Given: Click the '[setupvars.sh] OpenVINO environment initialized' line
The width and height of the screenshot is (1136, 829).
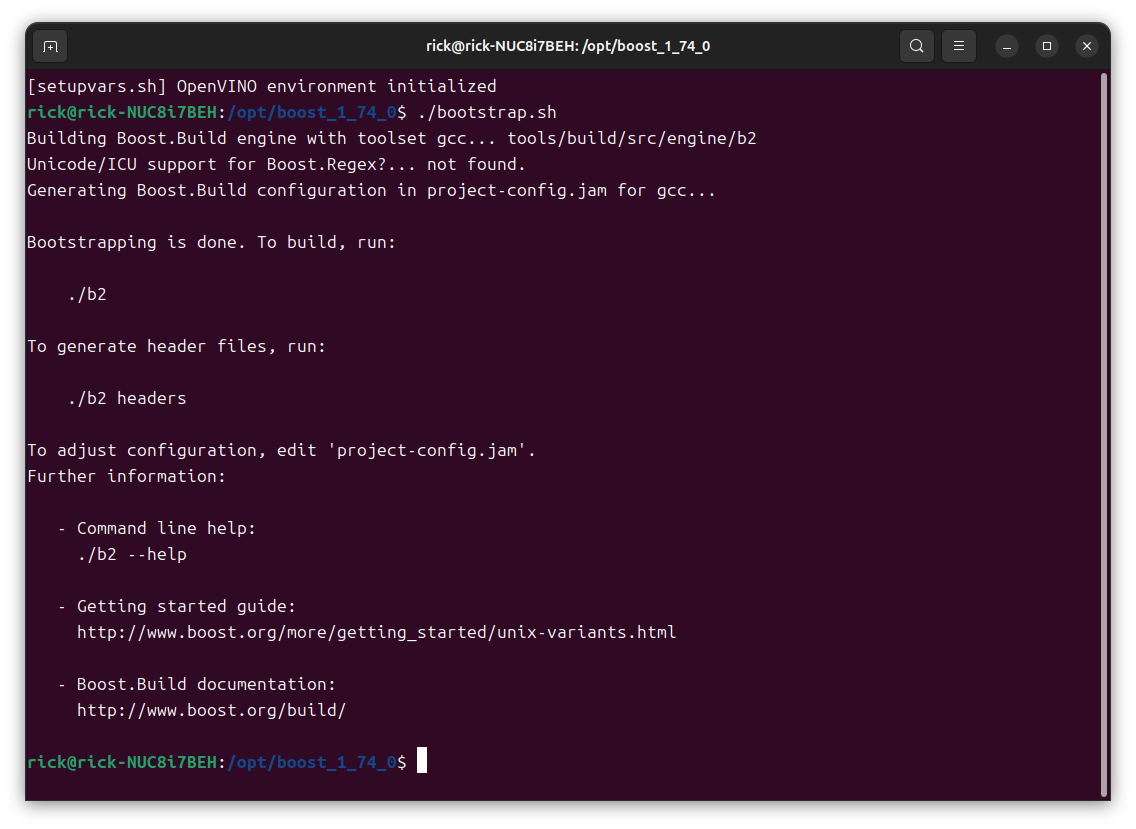Looking at the screenshot, I should point(262,87).
